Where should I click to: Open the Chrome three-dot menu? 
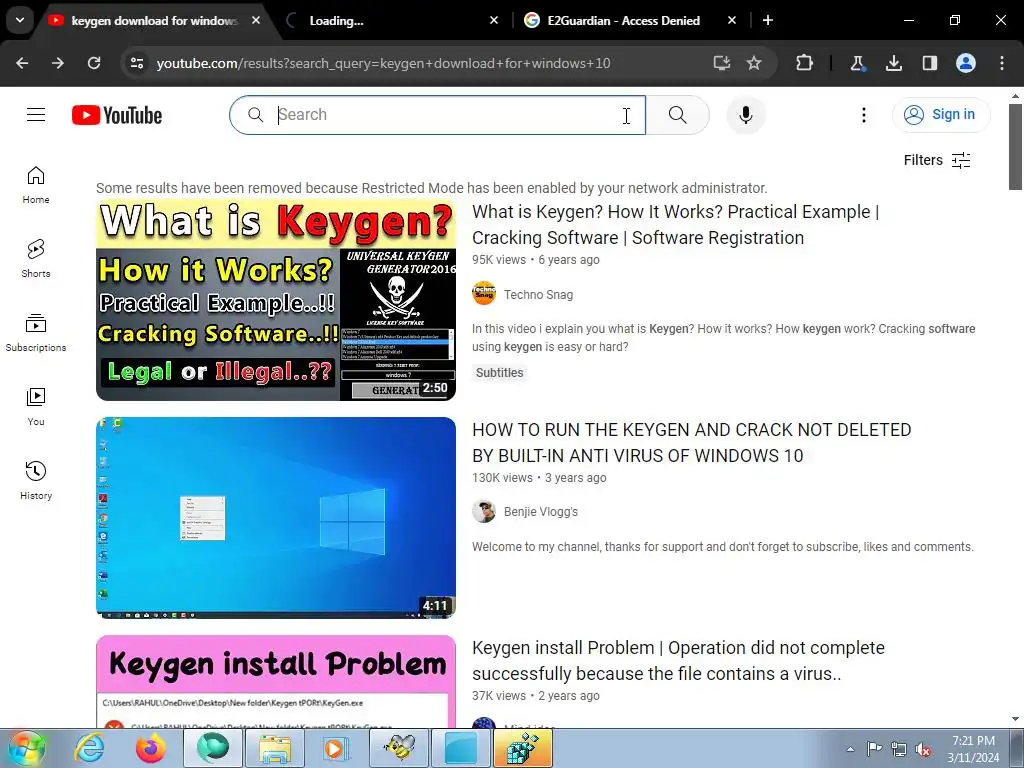pos(1002,63)
